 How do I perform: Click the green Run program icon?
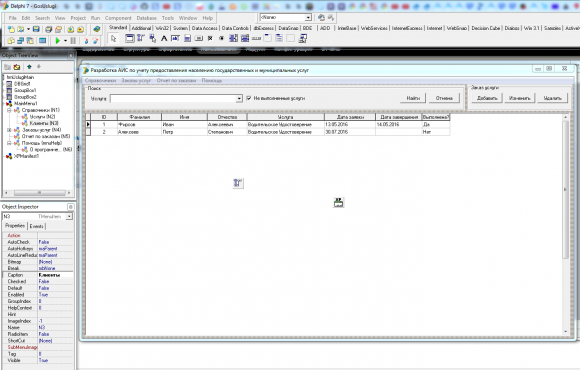click(x=58, y=40)
